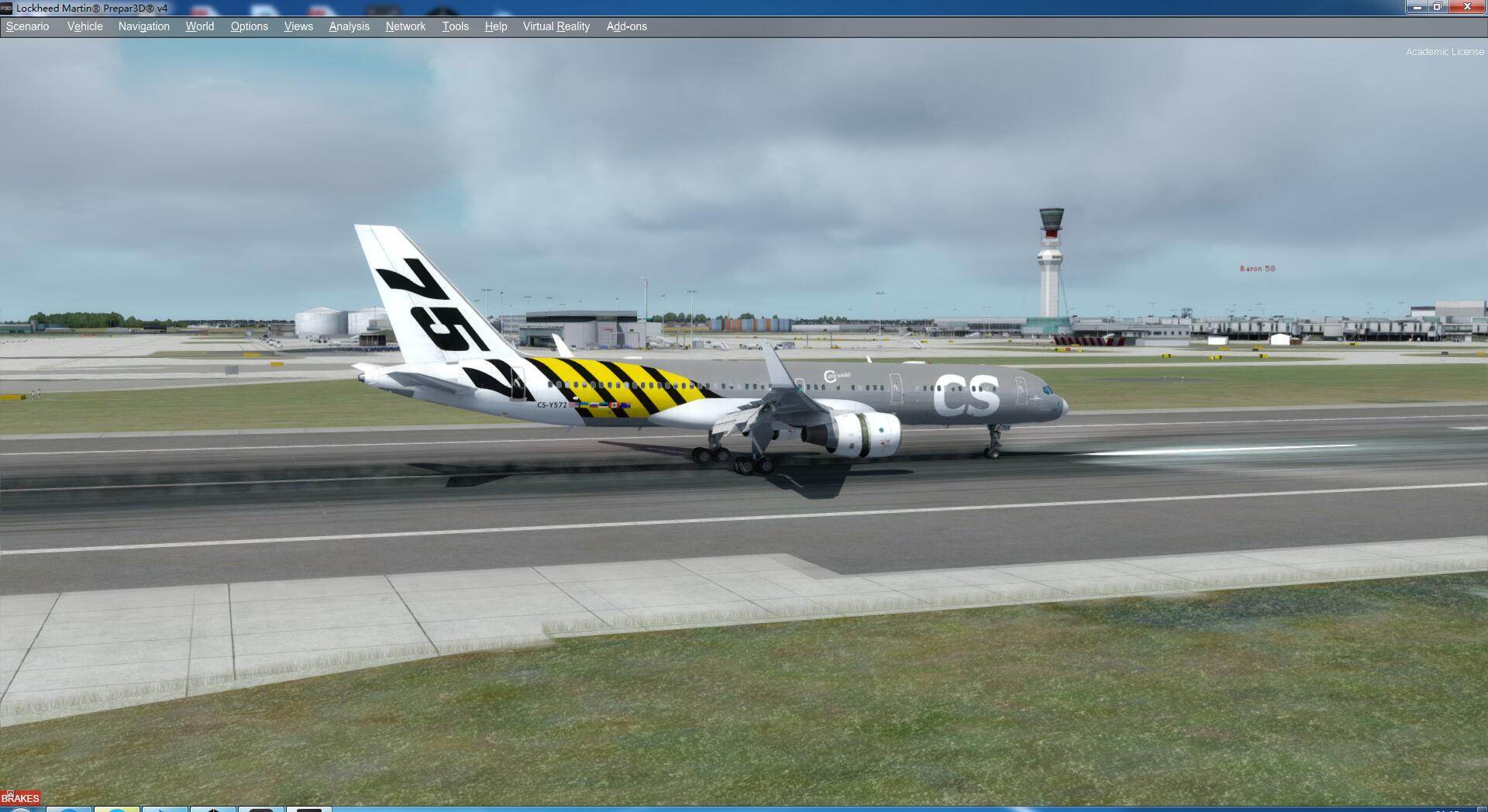1488x812 pixels.
Task: Open the Vehicle menu
Action: 84,26
